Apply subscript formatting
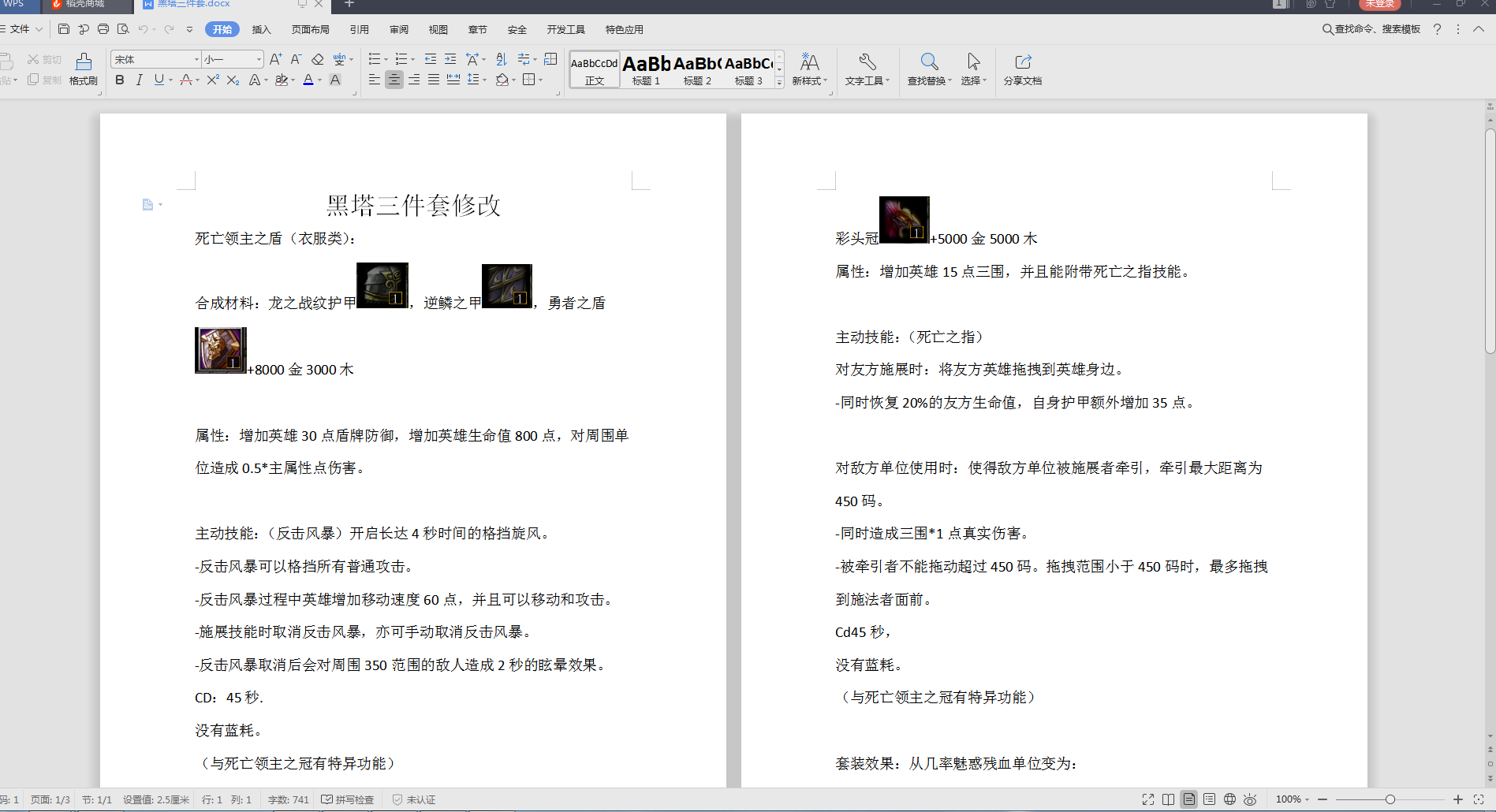 point(233,80)
